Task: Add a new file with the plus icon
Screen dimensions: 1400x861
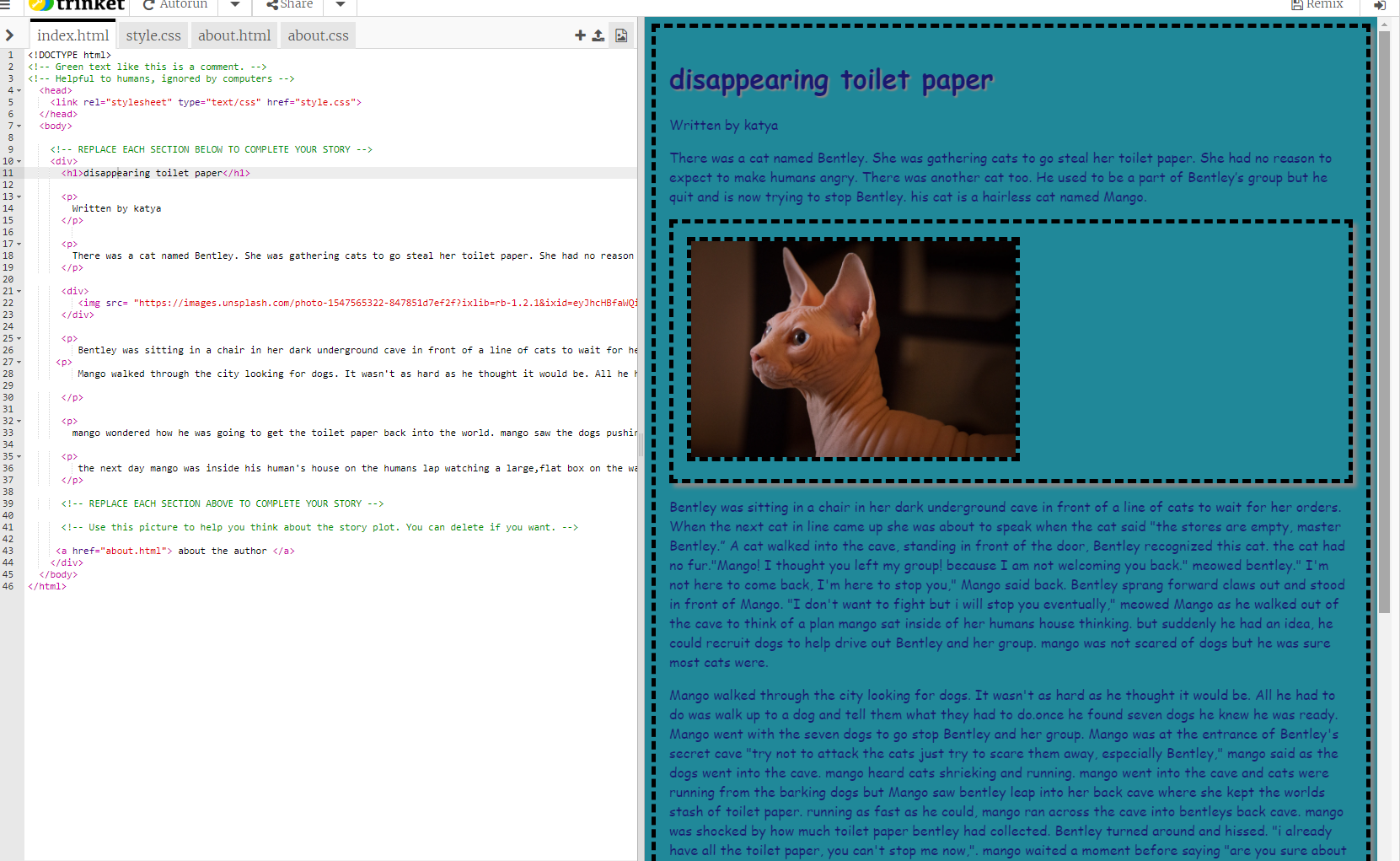Action: 580,35
